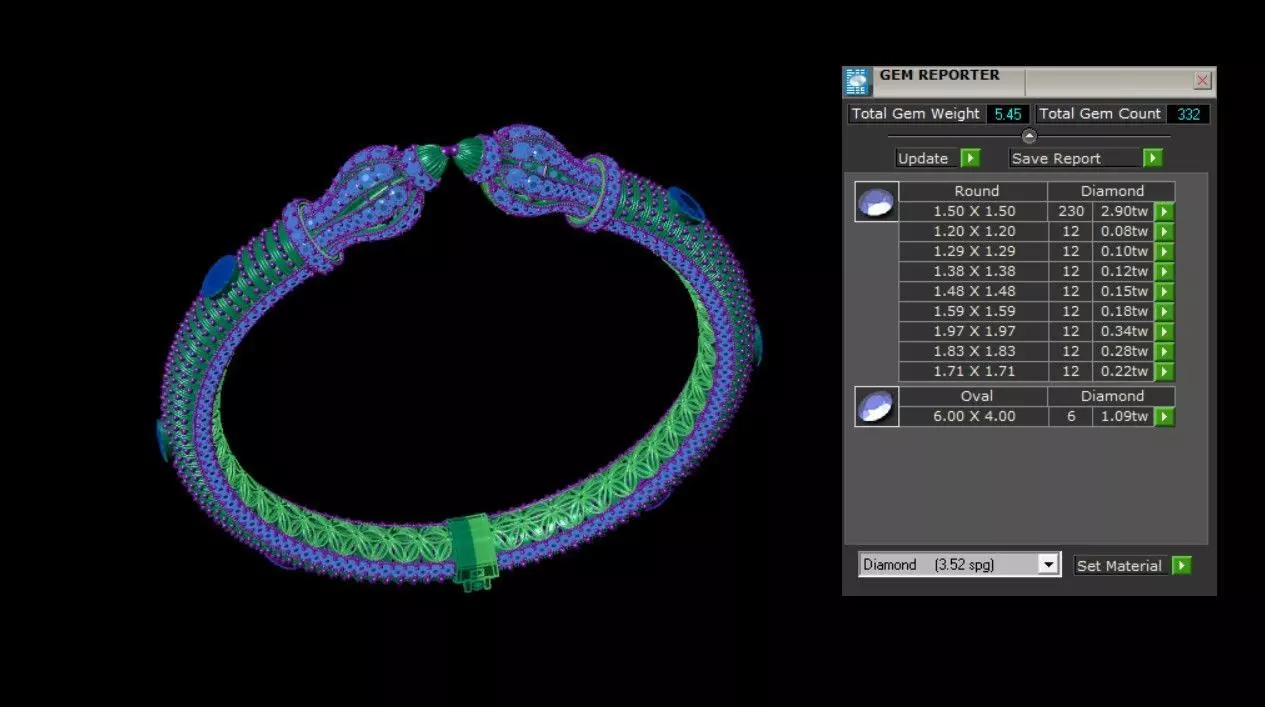Select the 1.59 X 1.59 size cell
Screen dimensions: 1265x707
coord(974,312)
